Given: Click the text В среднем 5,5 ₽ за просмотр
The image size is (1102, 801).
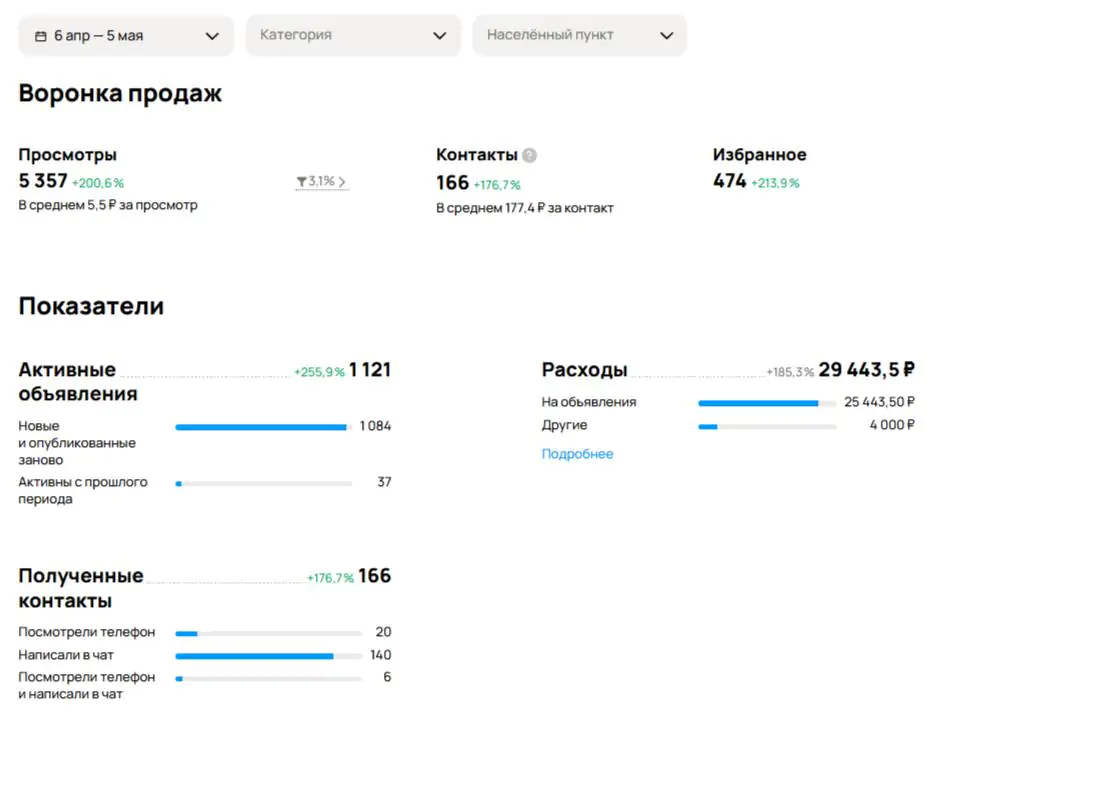Looking at the screenshot, I should click(x=108, y=205).
